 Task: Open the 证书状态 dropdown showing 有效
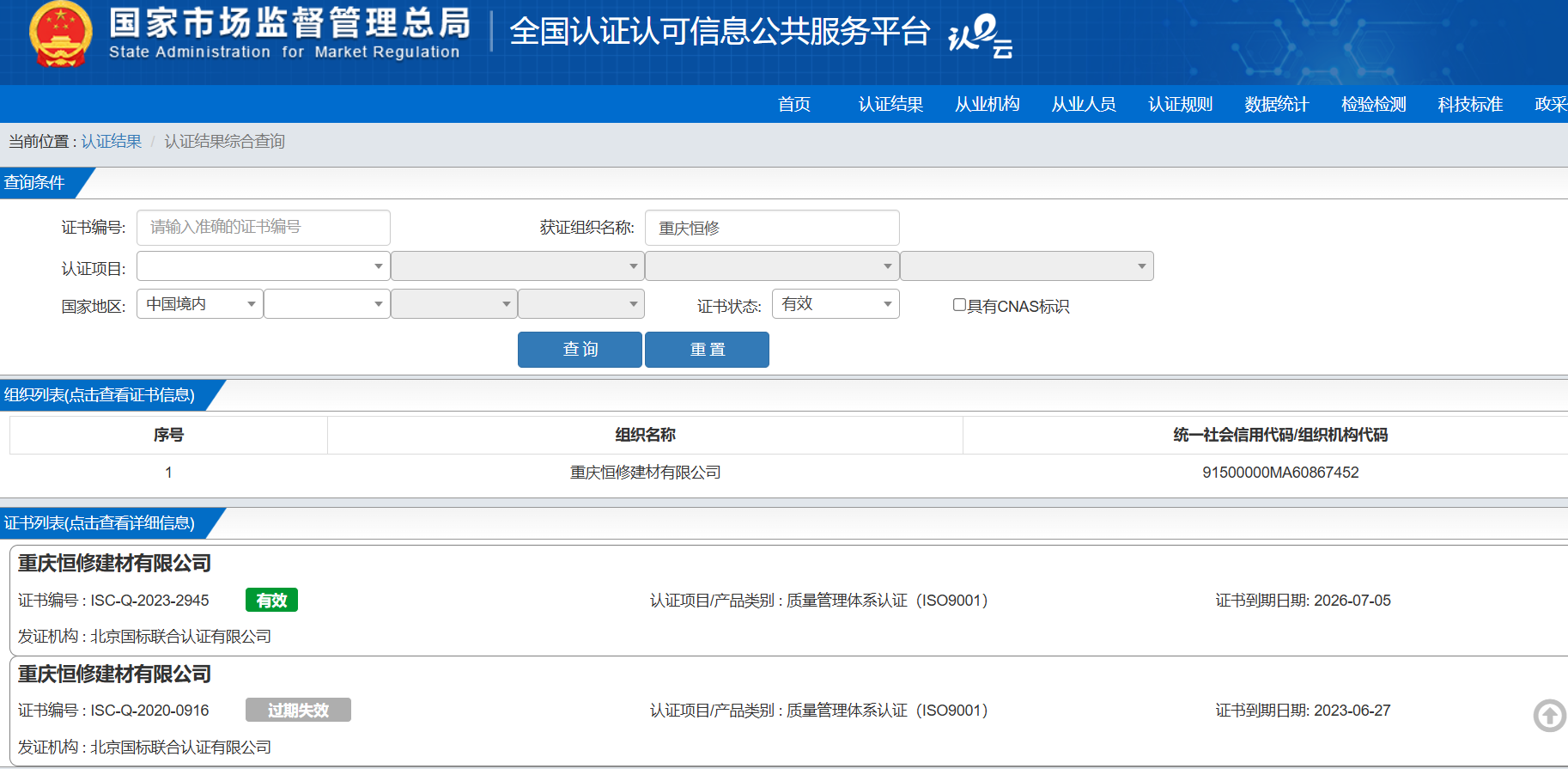click(x=836, y=304)
